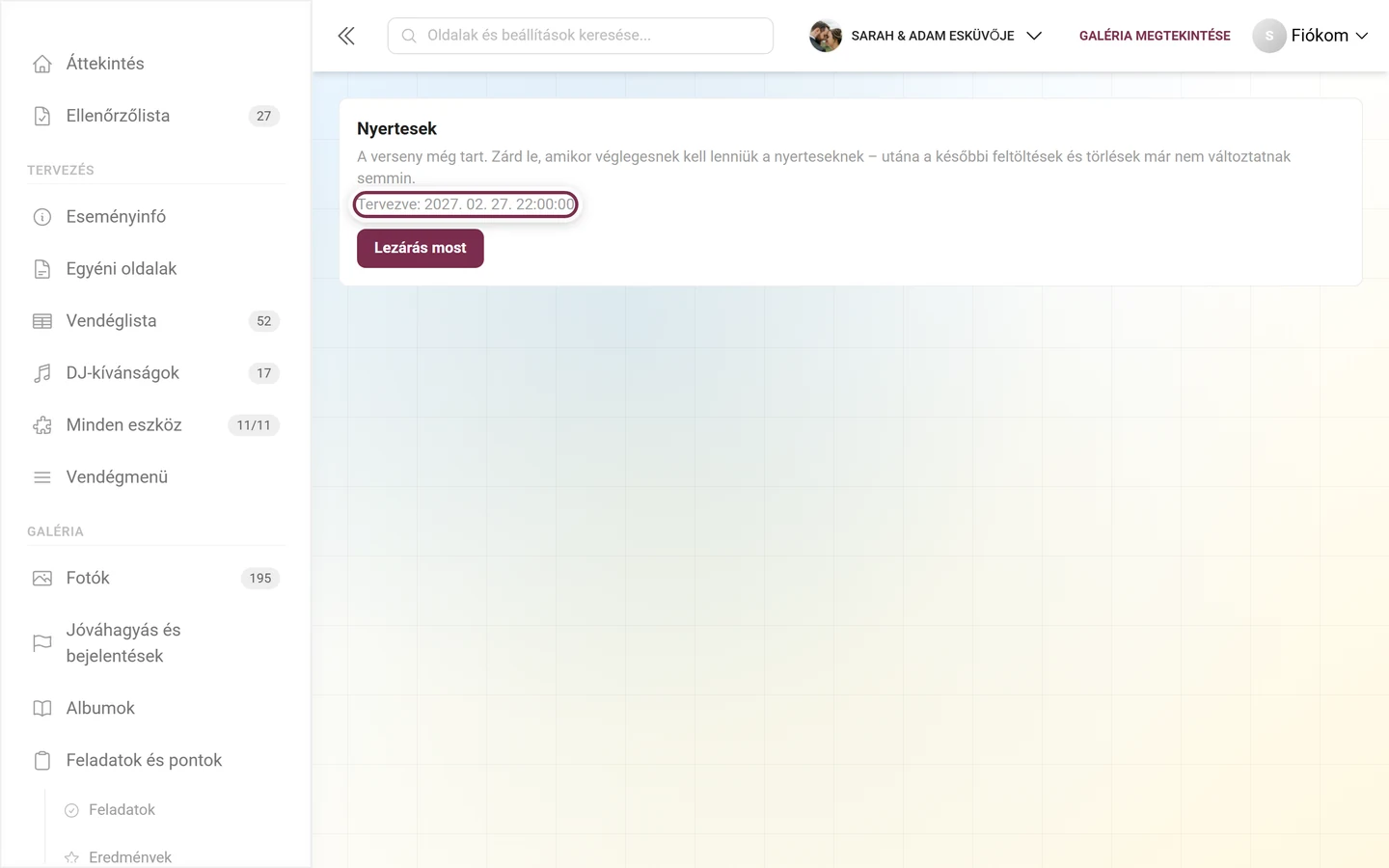Click the search magnifier icon
Viewport: 1389px width, 868px height.
coord(409,36)
